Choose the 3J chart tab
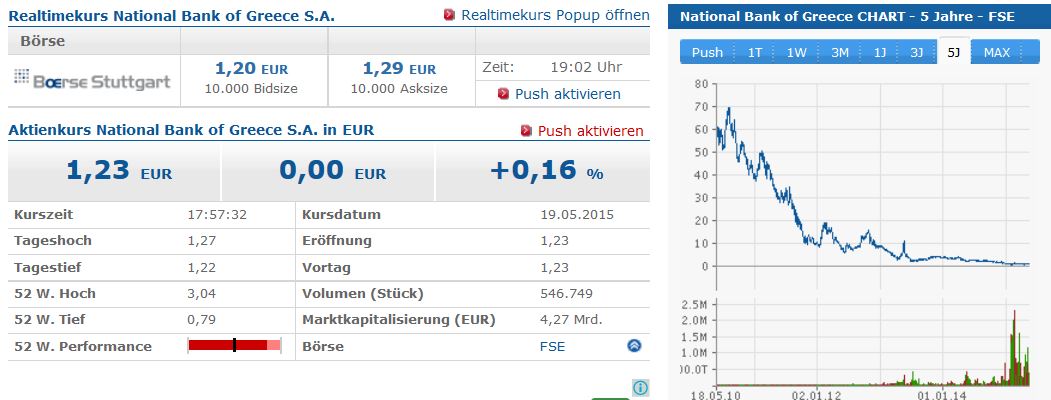The image size is (1051, 400). pyautogui.click(x=916, y=53)
